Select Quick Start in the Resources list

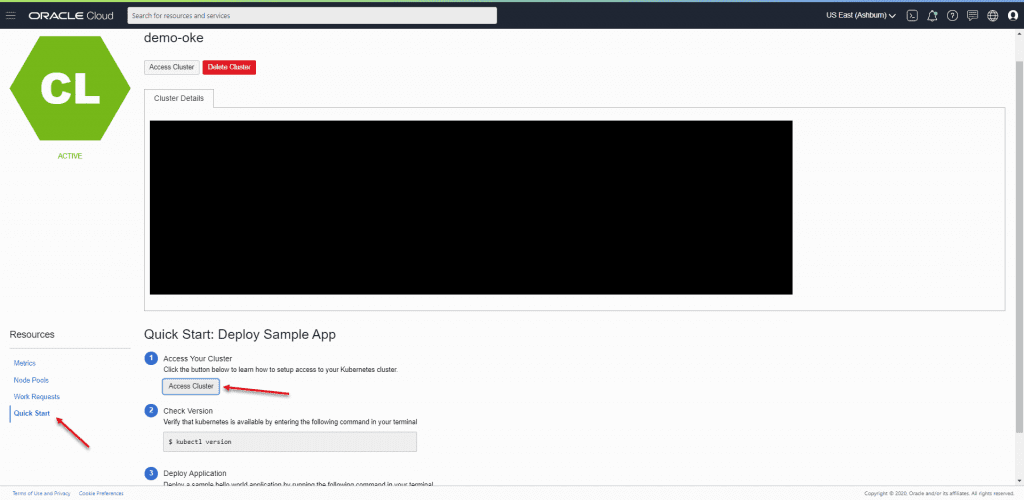coord(32,413)
